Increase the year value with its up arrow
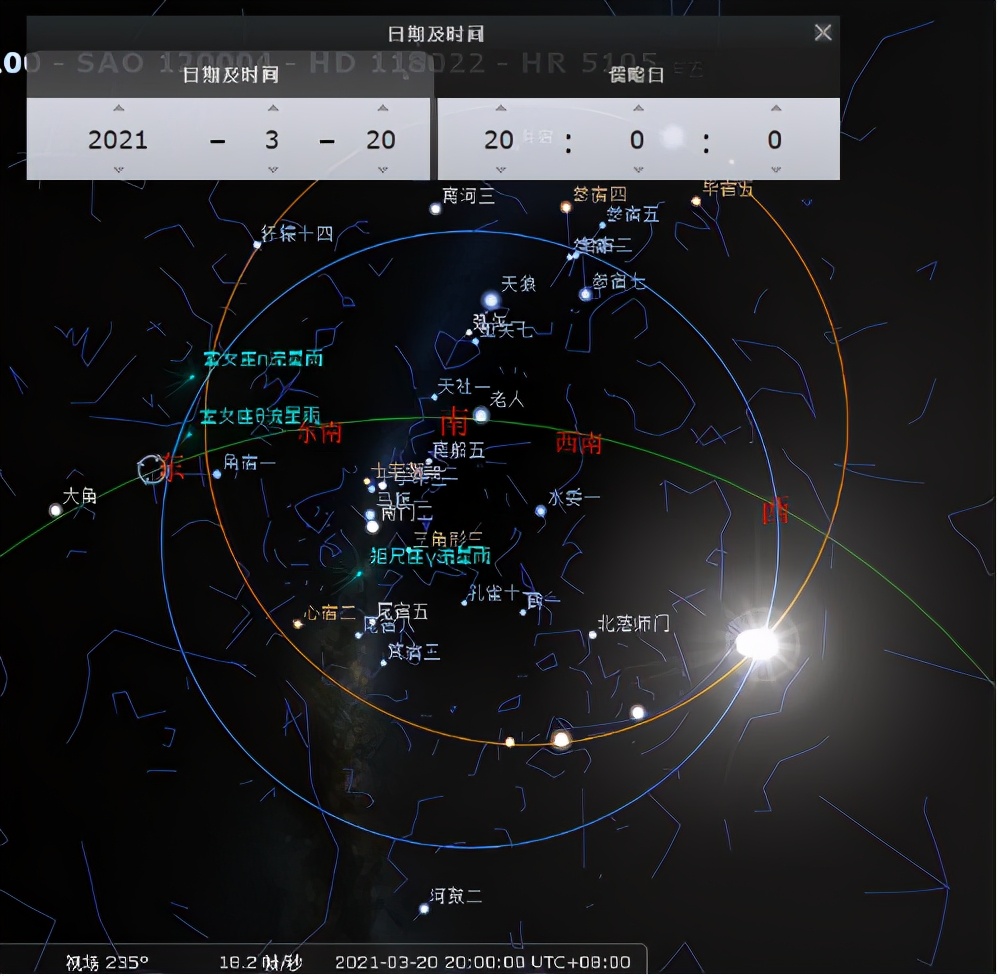Screen dimensions: 998x976 click(x=119, y=108)
